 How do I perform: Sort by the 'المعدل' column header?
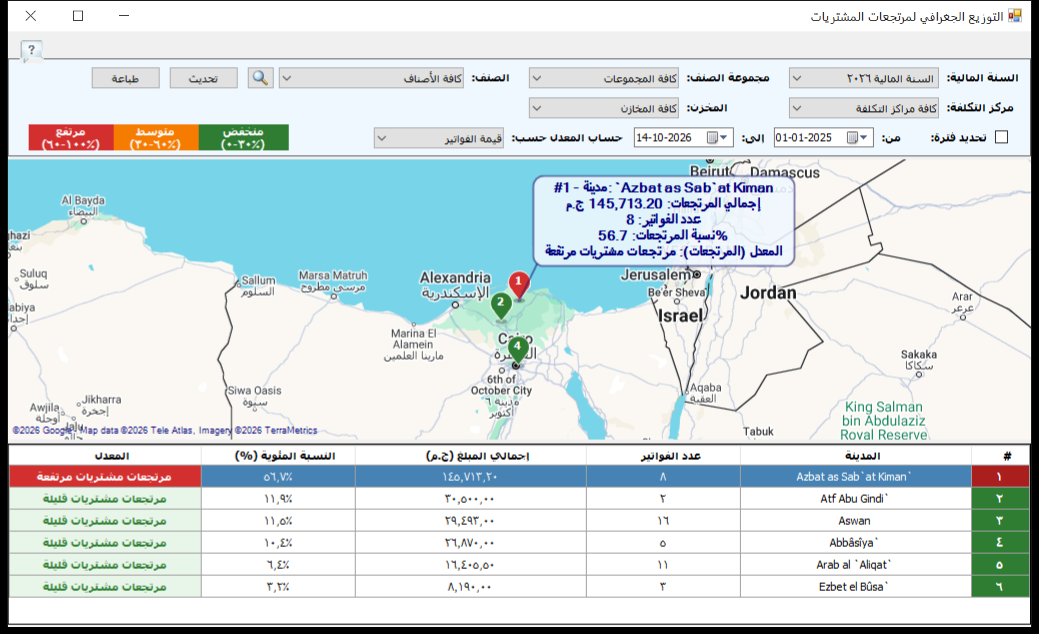(105, 456)
